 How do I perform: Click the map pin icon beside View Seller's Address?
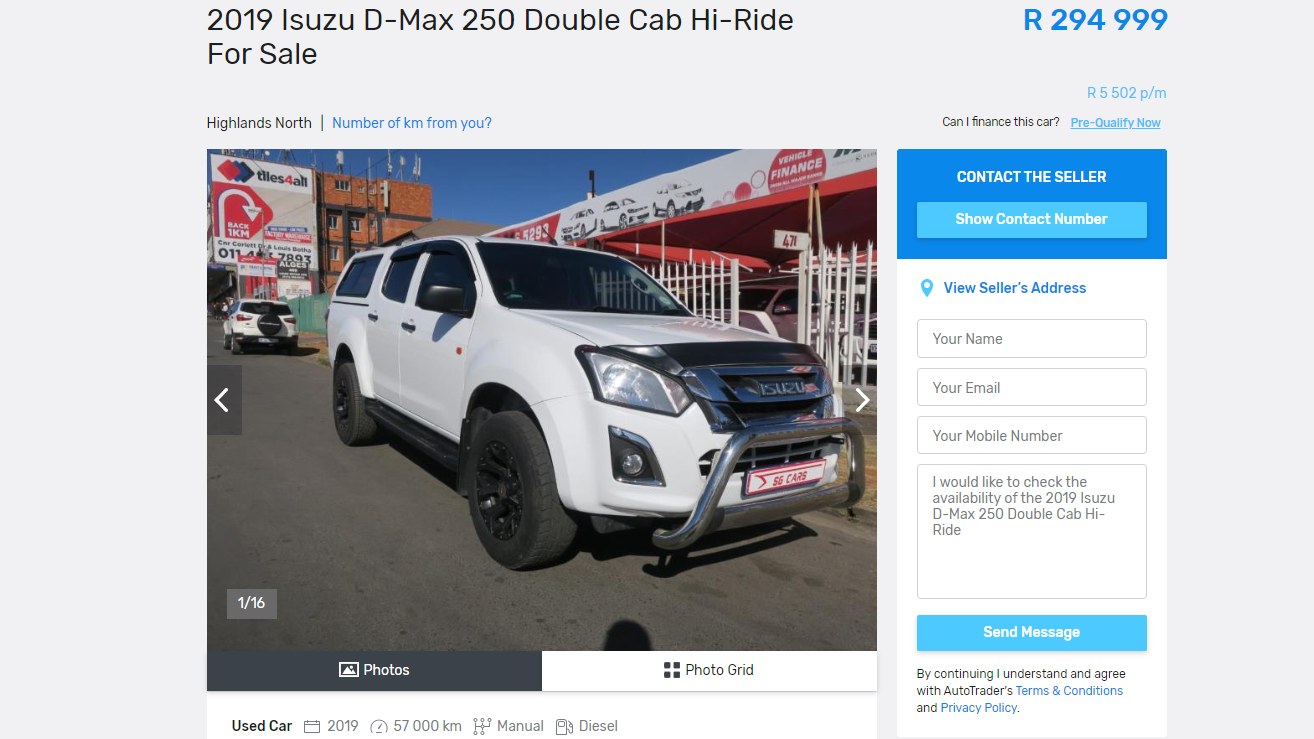[926, 288]
